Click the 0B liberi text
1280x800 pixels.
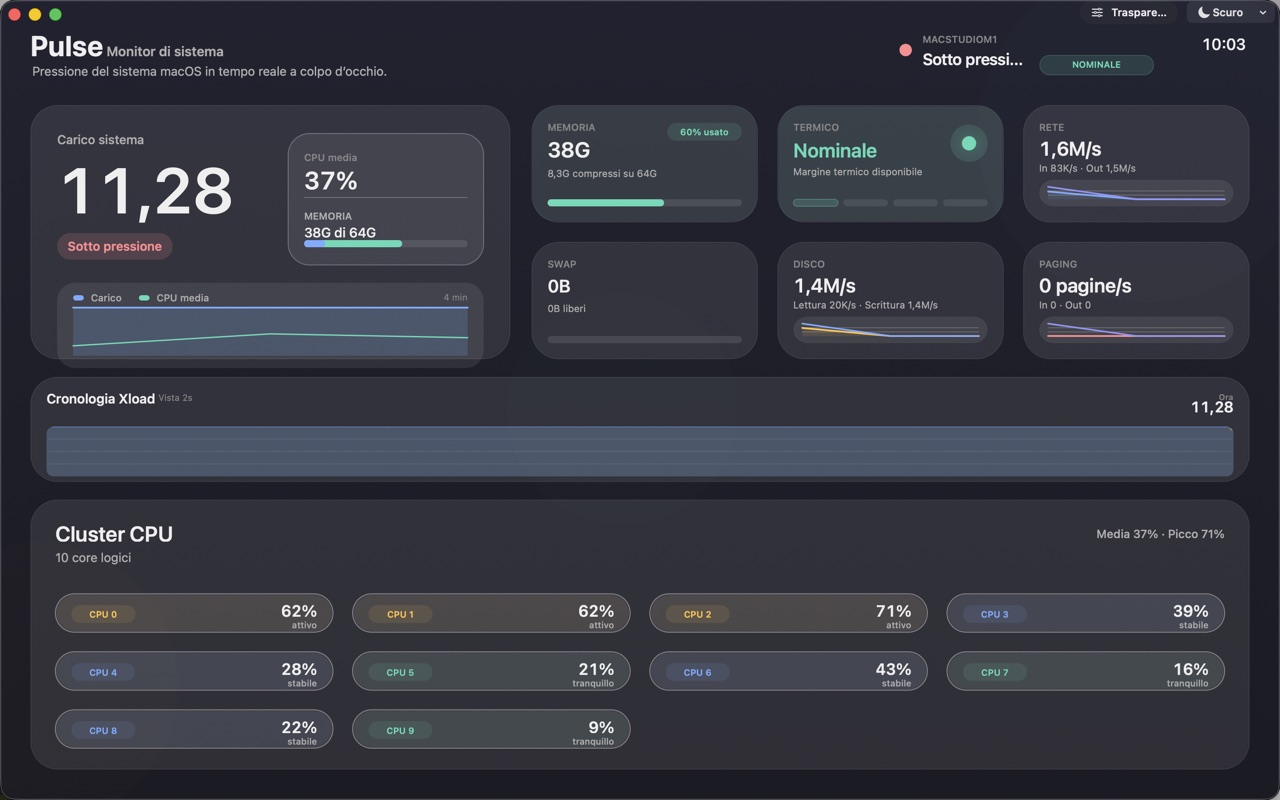click(x=567, y=309)
